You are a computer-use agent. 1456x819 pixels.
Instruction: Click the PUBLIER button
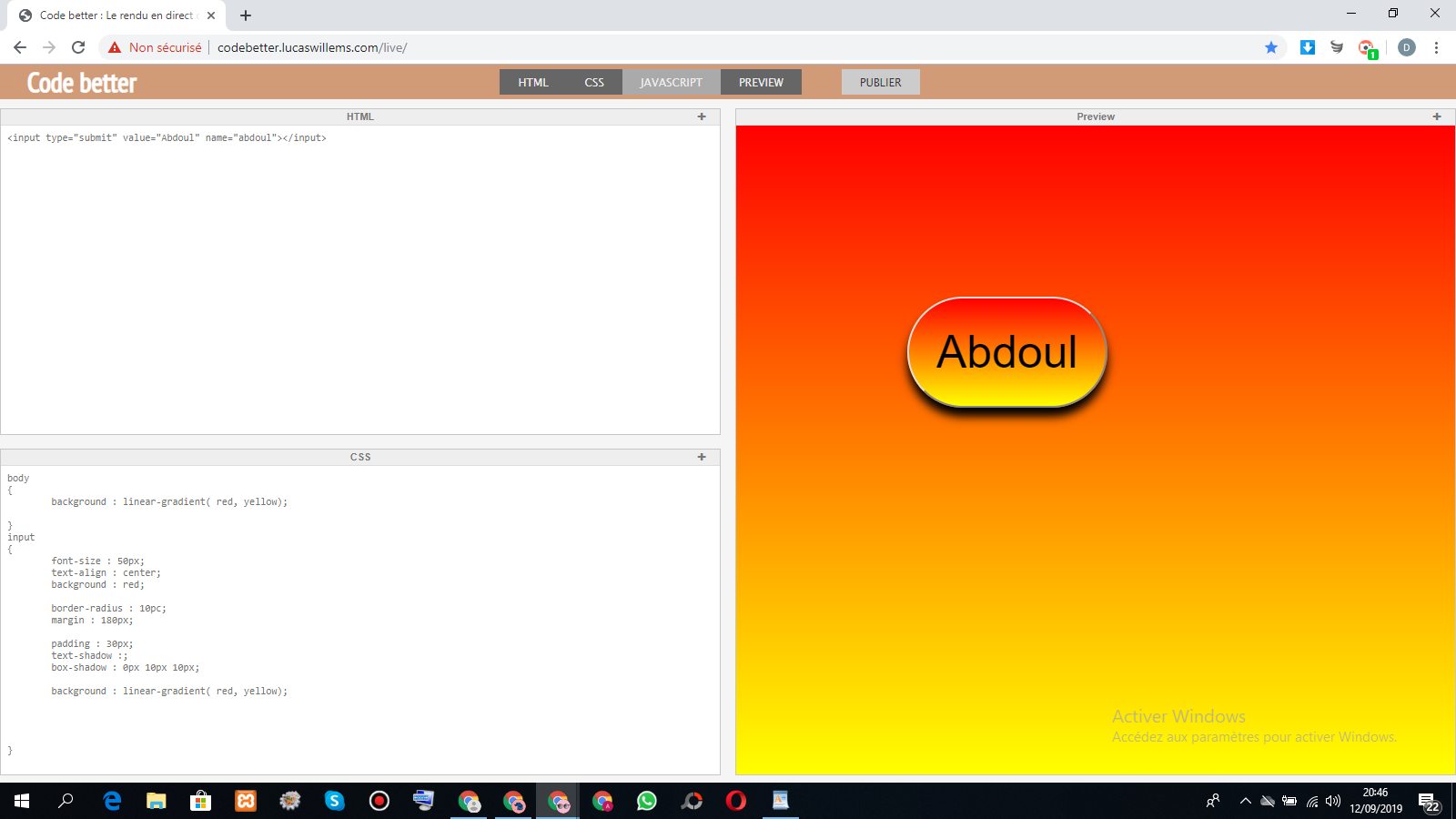[x=880, y=82]
